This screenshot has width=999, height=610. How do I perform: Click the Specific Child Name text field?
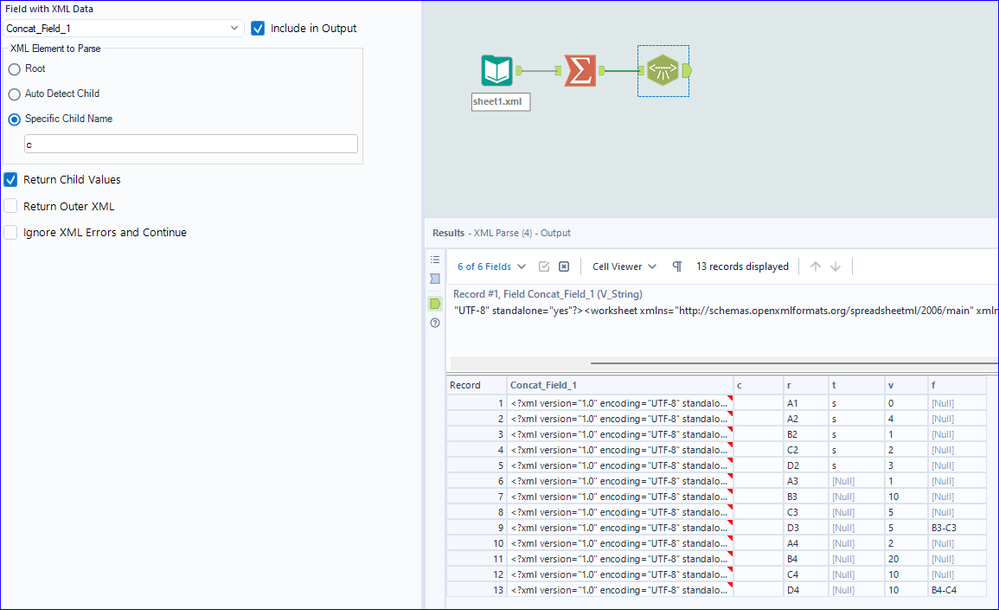pyautogui.click(x=191, y=144)
